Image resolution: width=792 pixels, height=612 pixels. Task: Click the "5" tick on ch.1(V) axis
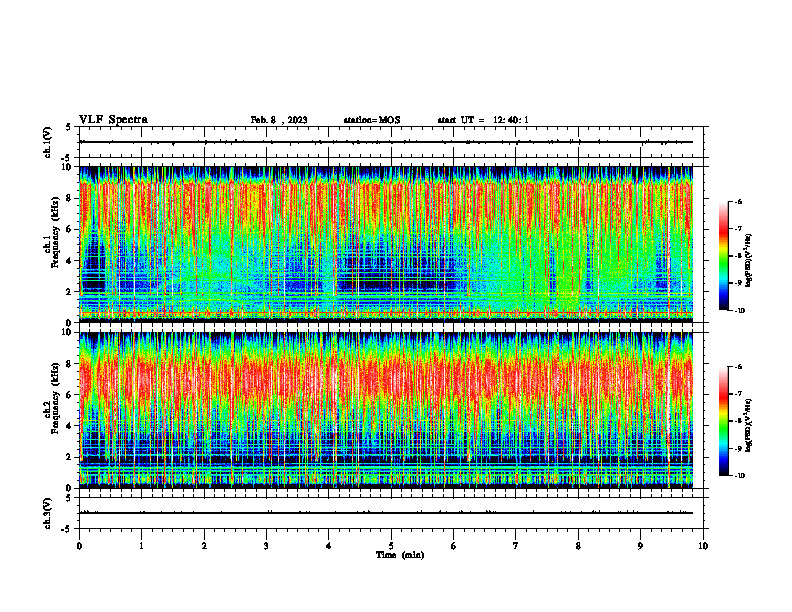(x=68, y=127)
